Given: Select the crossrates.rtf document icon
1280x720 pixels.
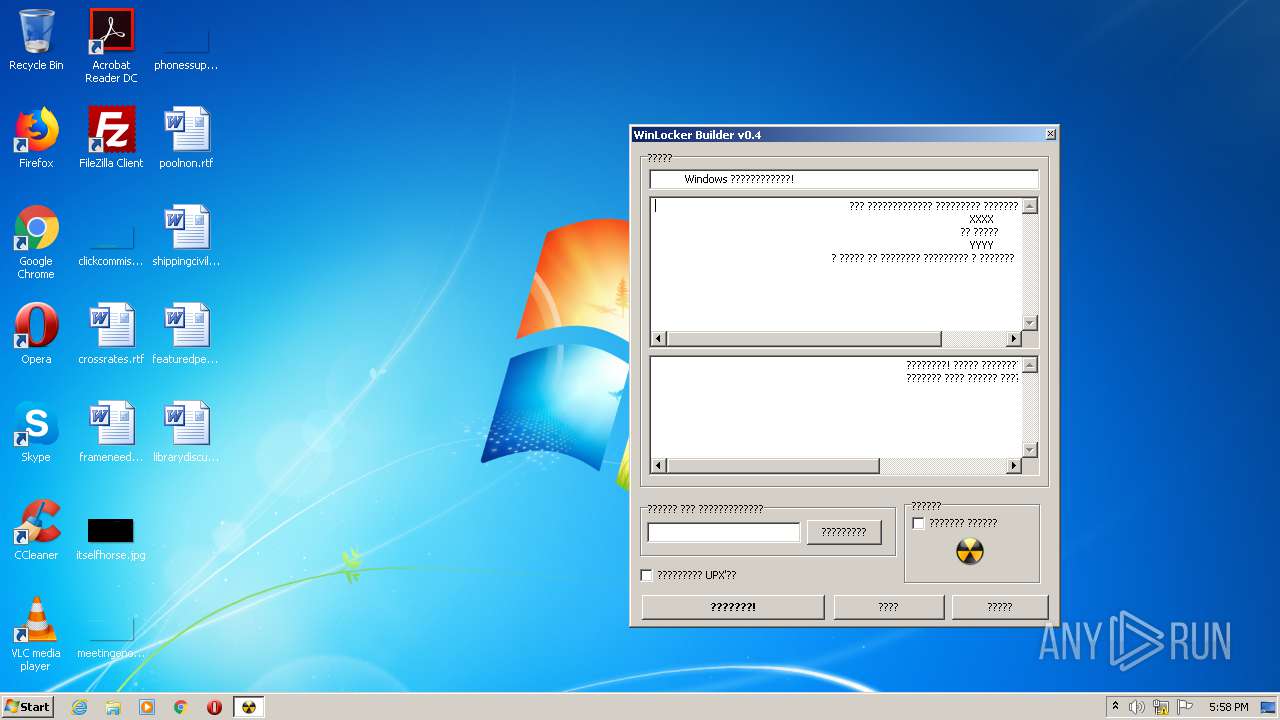Looking at the screenshot, I should [111, 334].
